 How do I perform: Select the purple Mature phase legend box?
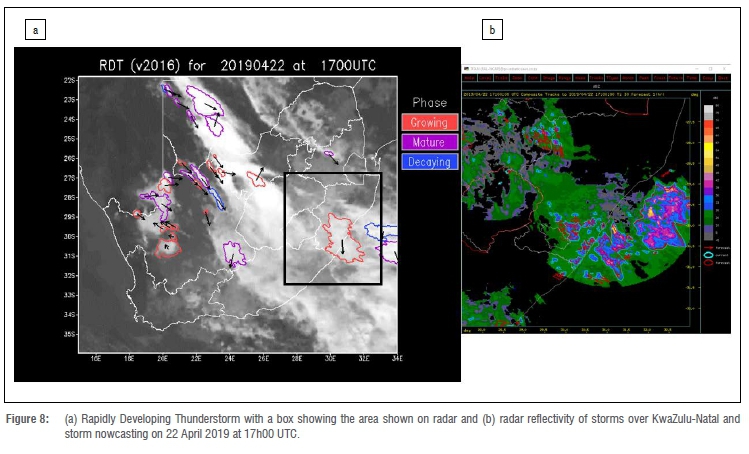click(429, 142)
